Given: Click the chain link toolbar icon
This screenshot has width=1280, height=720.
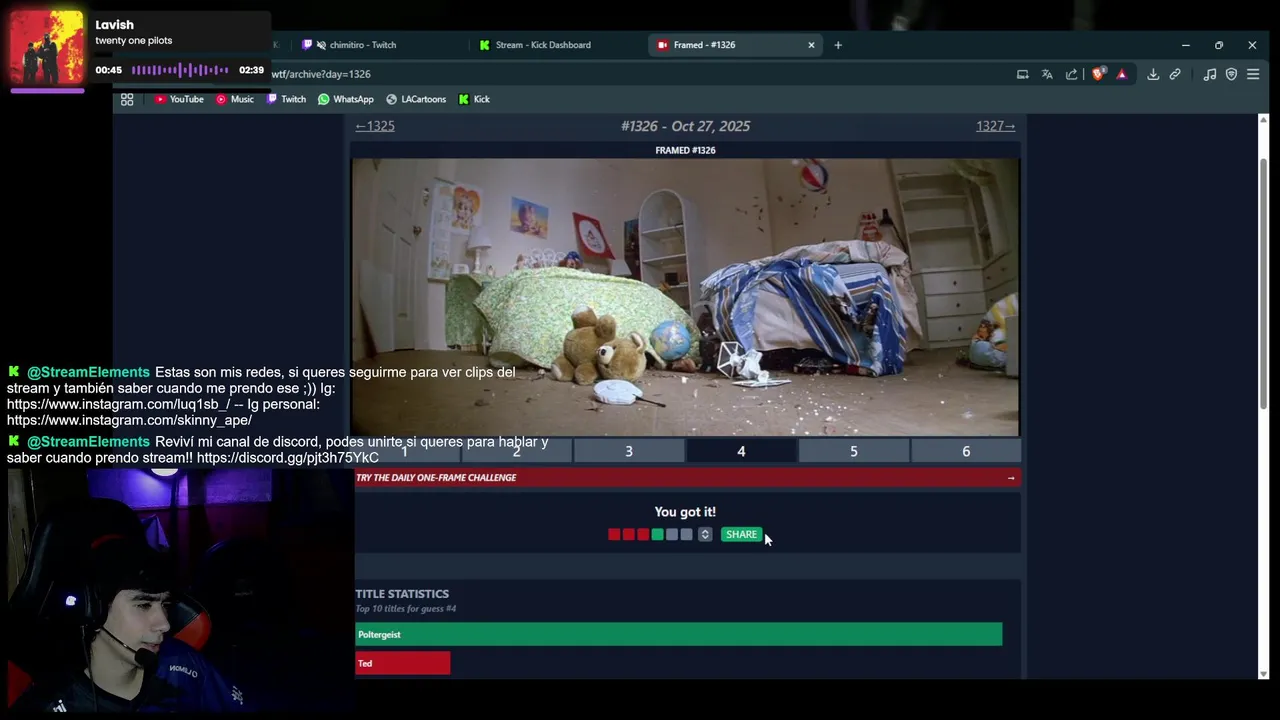Looking at the screenshot, I should click(x=1175, y=74).
